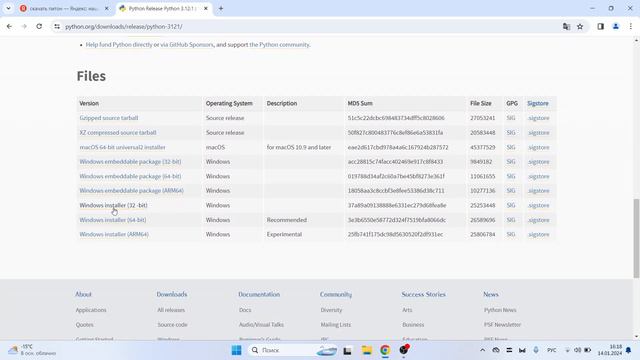Image resolution: width=640 pixels, height=360 pixels.
Task: Click the 'Recommended' description cell
Action: click(x=287, y=220)
